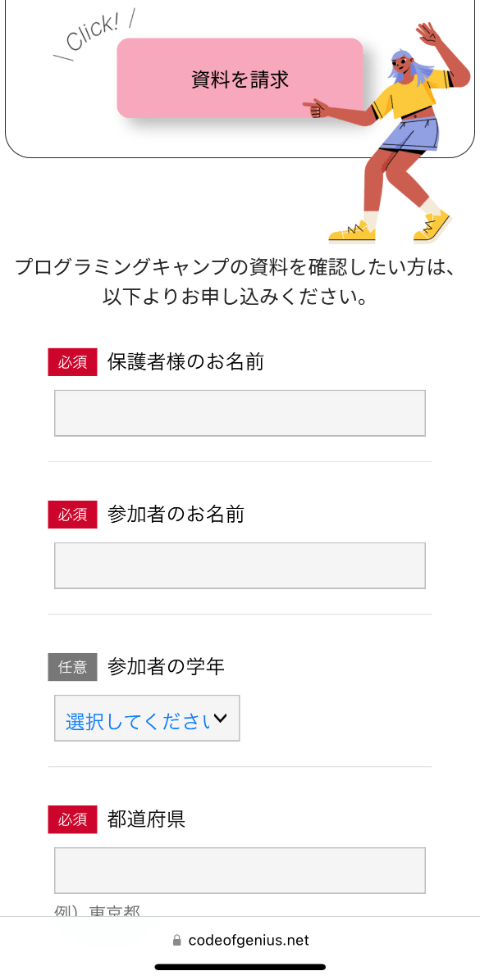Open the 選択してください grade dropdown
Viewport: 480px width, 980px height.
click(x=147, y=719)
